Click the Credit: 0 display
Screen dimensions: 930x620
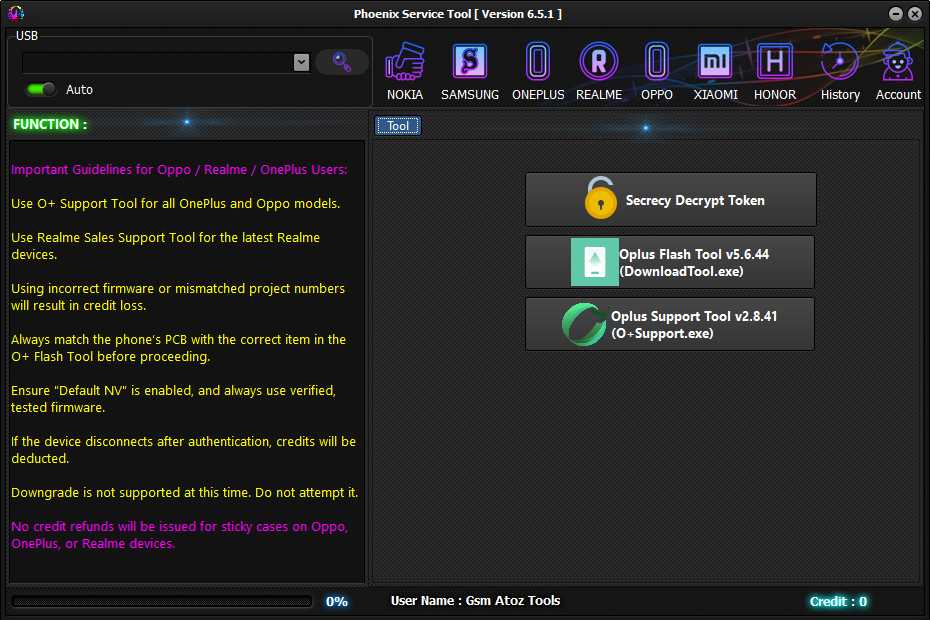[x=838, y=601]
